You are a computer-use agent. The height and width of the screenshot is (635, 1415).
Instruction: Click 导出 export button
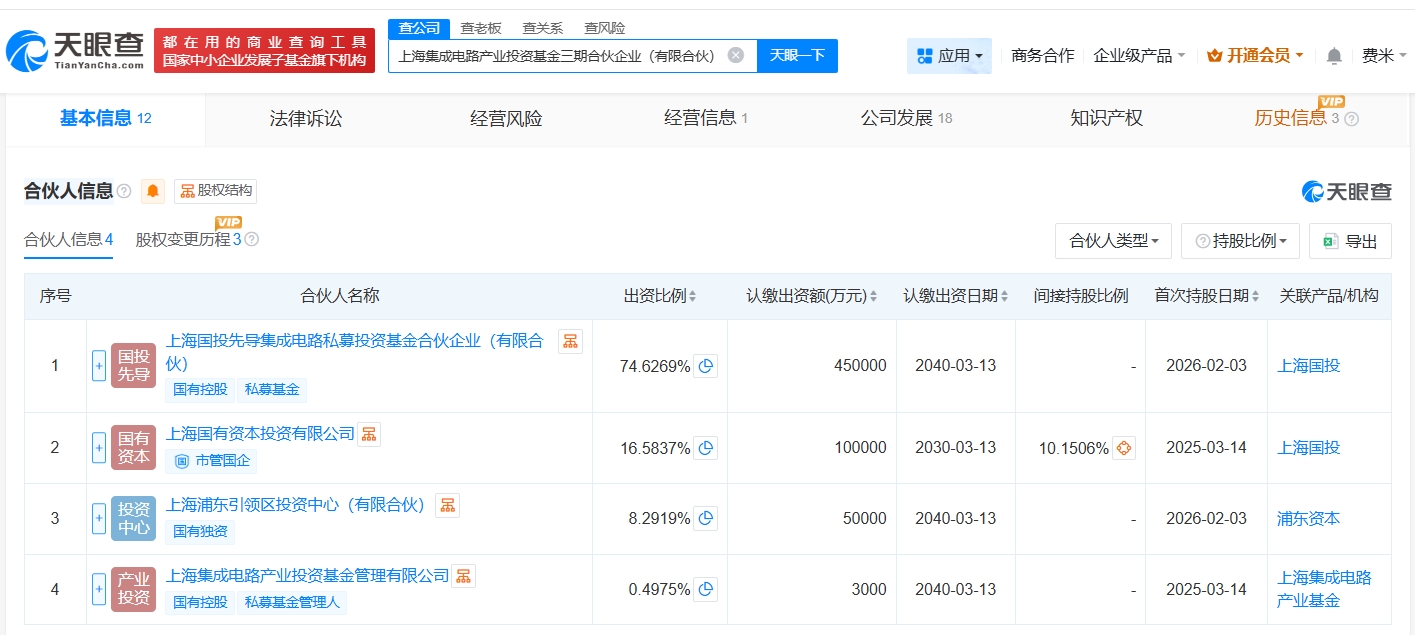(1350, 241)
